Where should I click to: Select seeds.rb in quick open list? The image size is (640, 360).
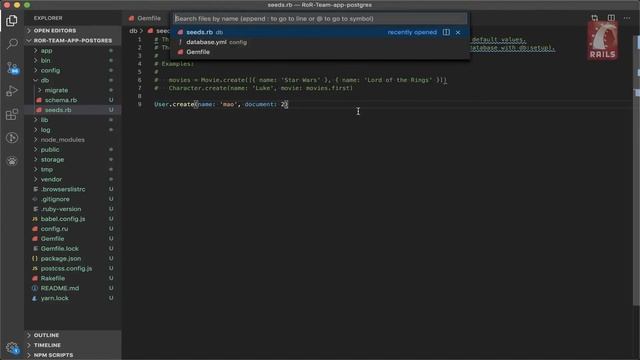tap(320, 32)
